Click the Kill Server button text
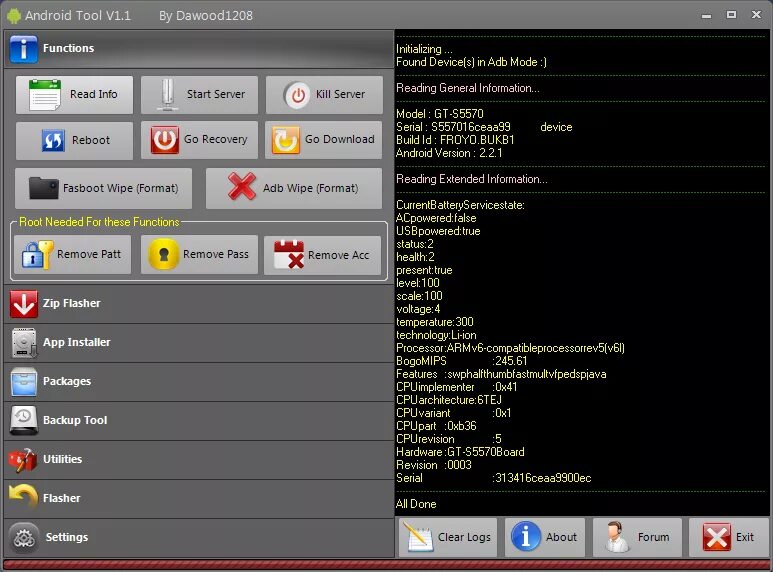 click(340, 94)
